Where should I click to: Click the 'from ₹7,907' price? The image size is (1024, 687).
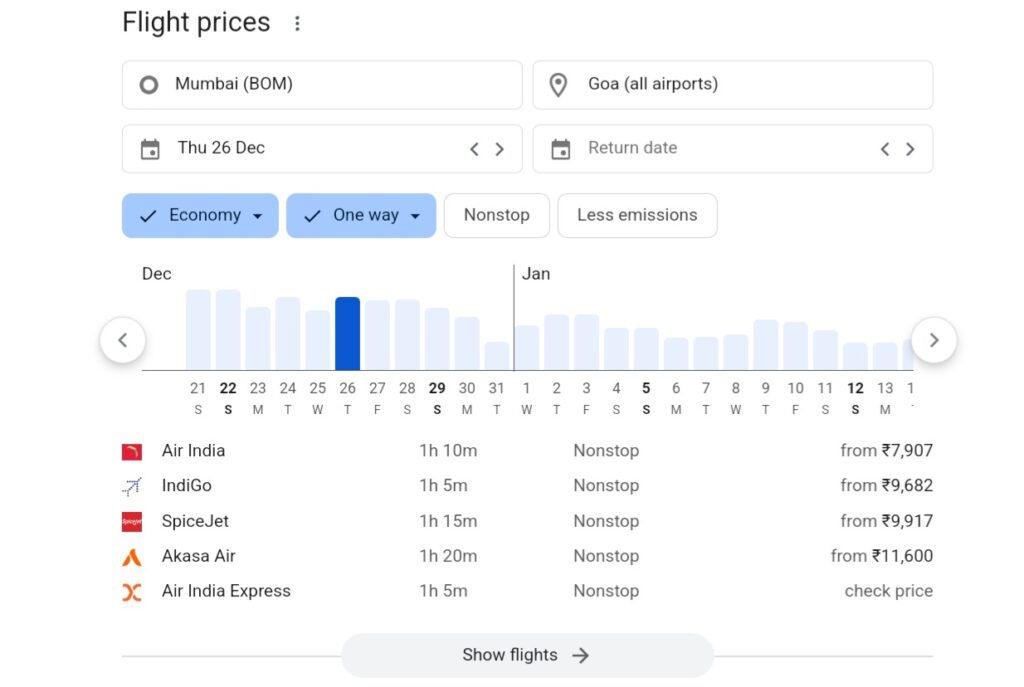pos(886,451)
